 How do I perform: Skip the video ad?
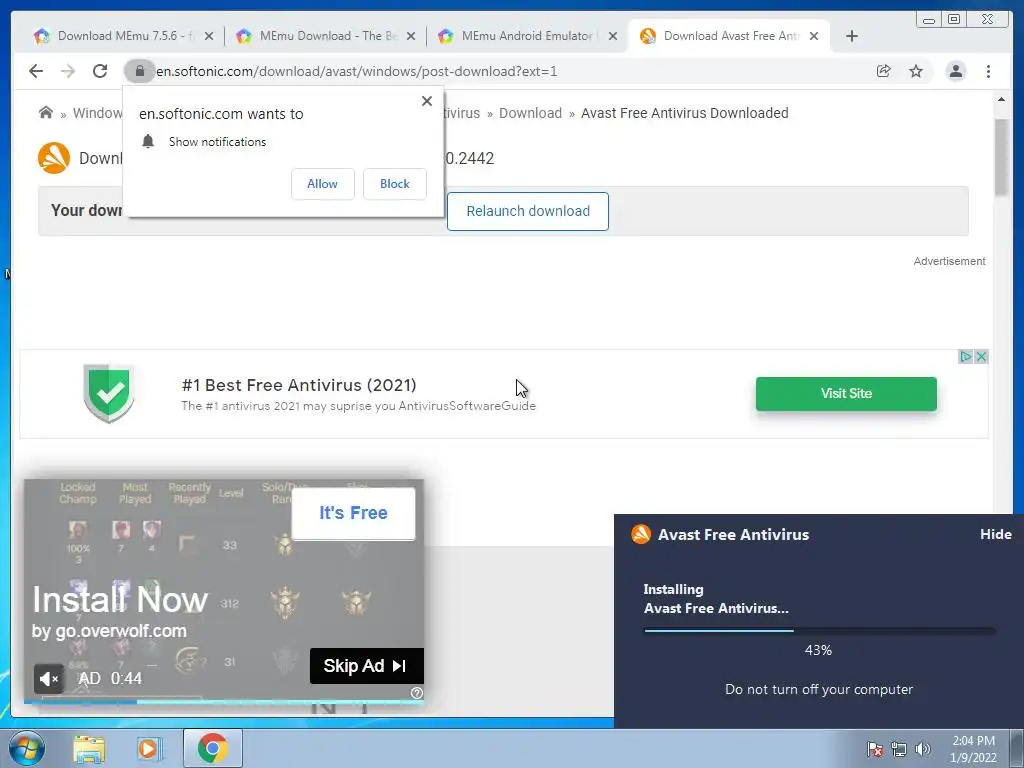point(366,666)
